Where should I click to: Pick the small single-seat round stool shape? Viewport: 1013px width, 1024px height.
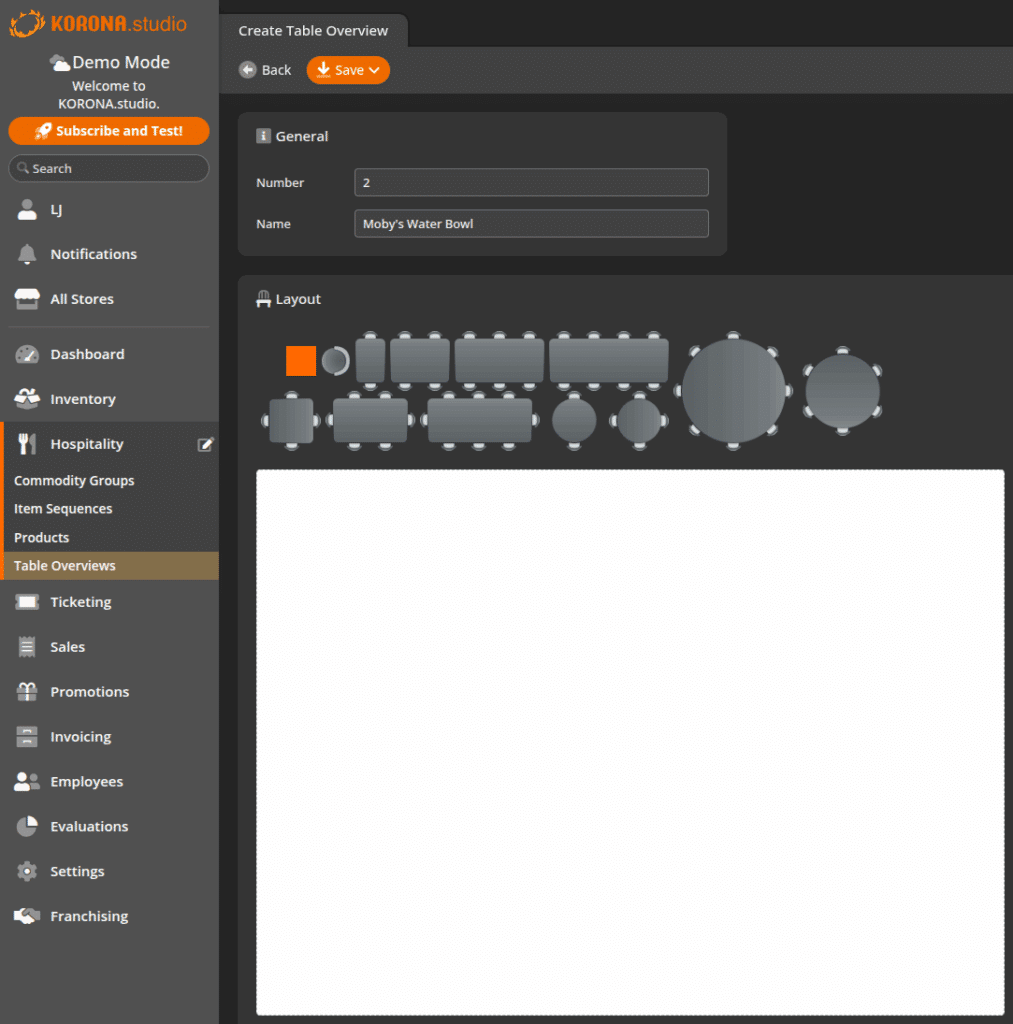(335, 360)
